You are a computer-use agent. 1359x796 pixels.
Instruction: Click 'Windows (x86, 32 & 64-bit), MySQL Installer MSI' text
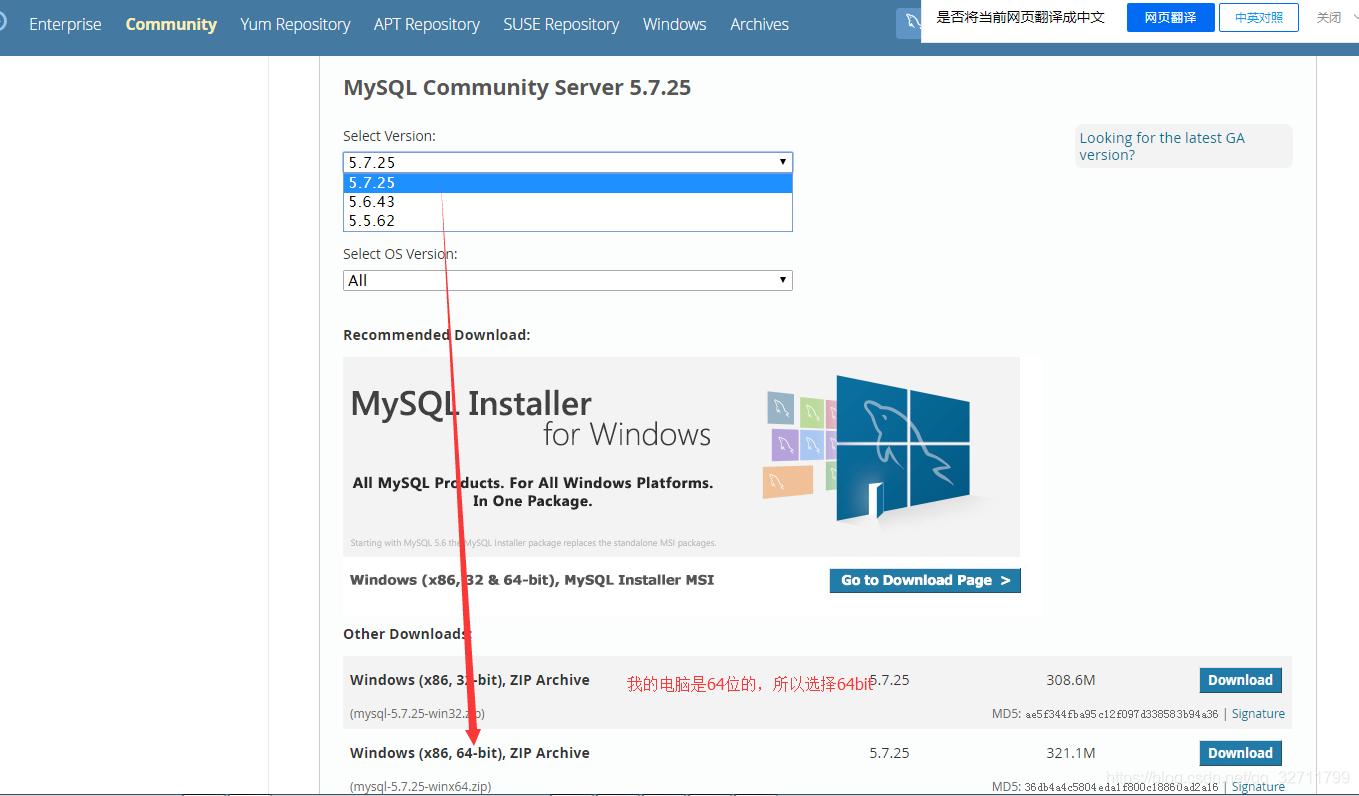(x=532, y=580)
